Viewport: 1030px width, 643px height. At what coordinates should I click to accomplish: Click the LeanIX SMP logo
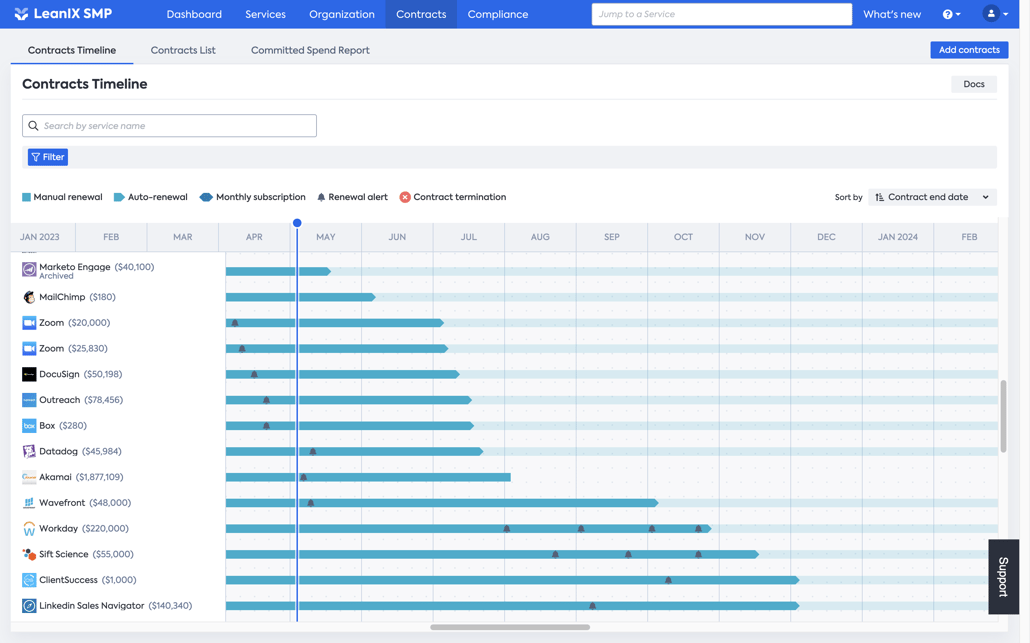pos(63,14)
